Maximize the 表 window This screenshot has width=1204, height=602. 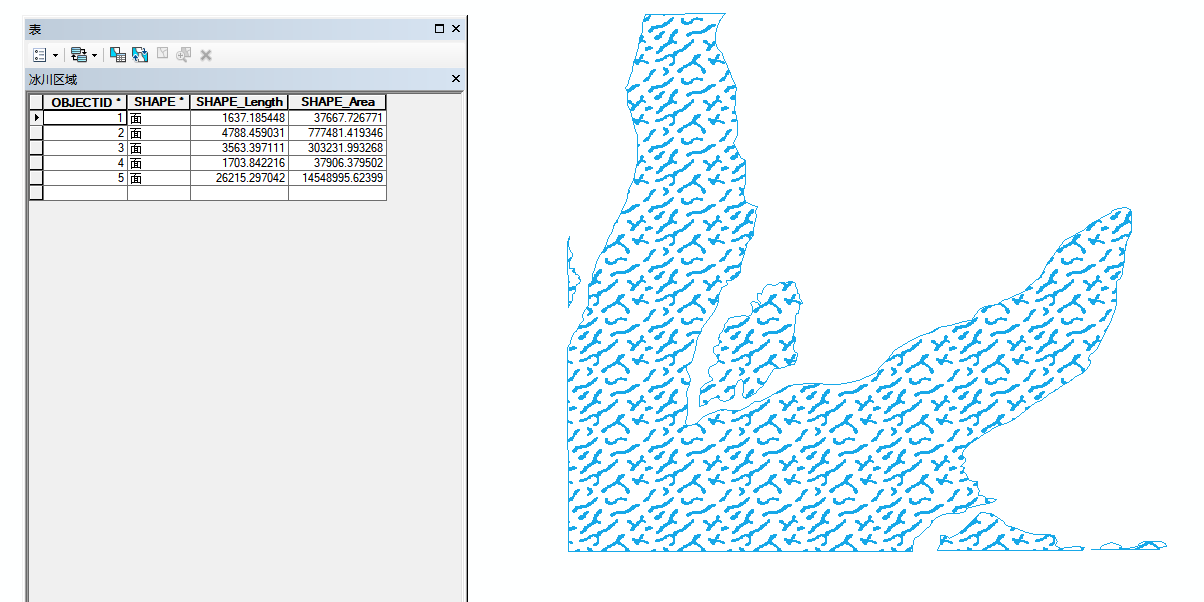pyautogui.click(x=439, y=29)
